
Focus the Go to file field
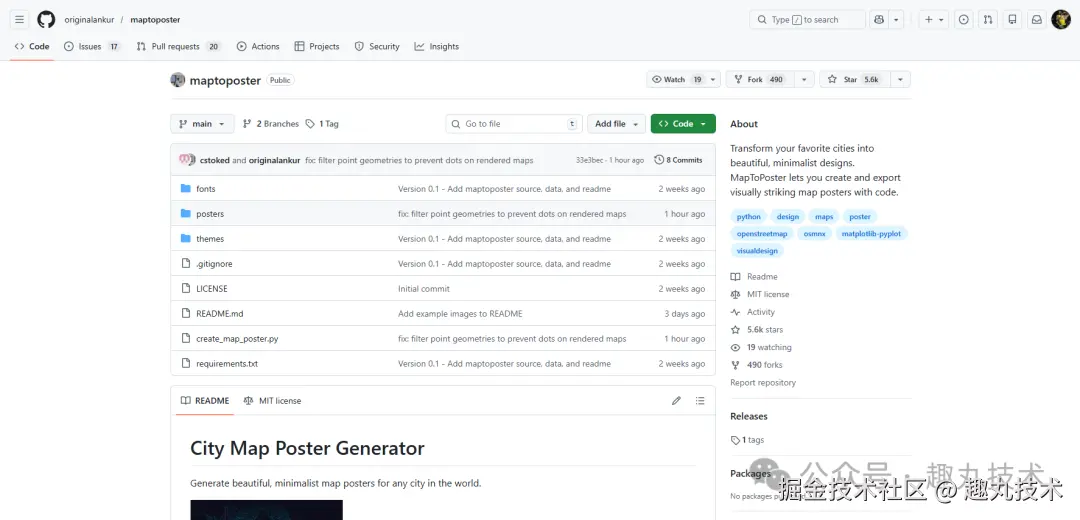coord(514,124)
